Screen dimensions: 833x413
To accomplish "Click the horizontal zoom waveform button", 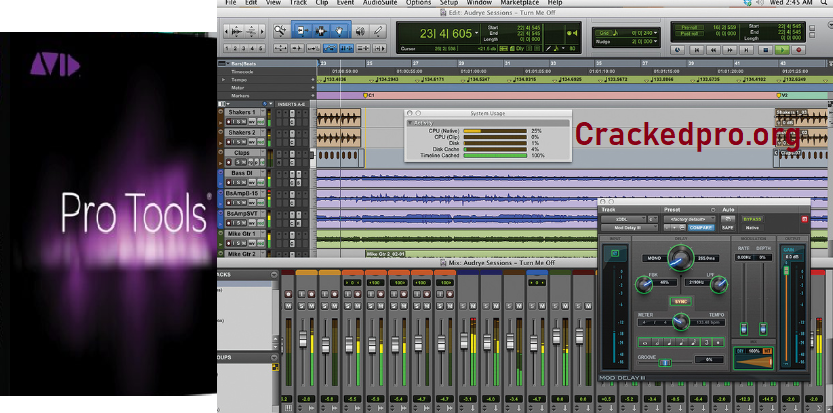I will (237, 31).
